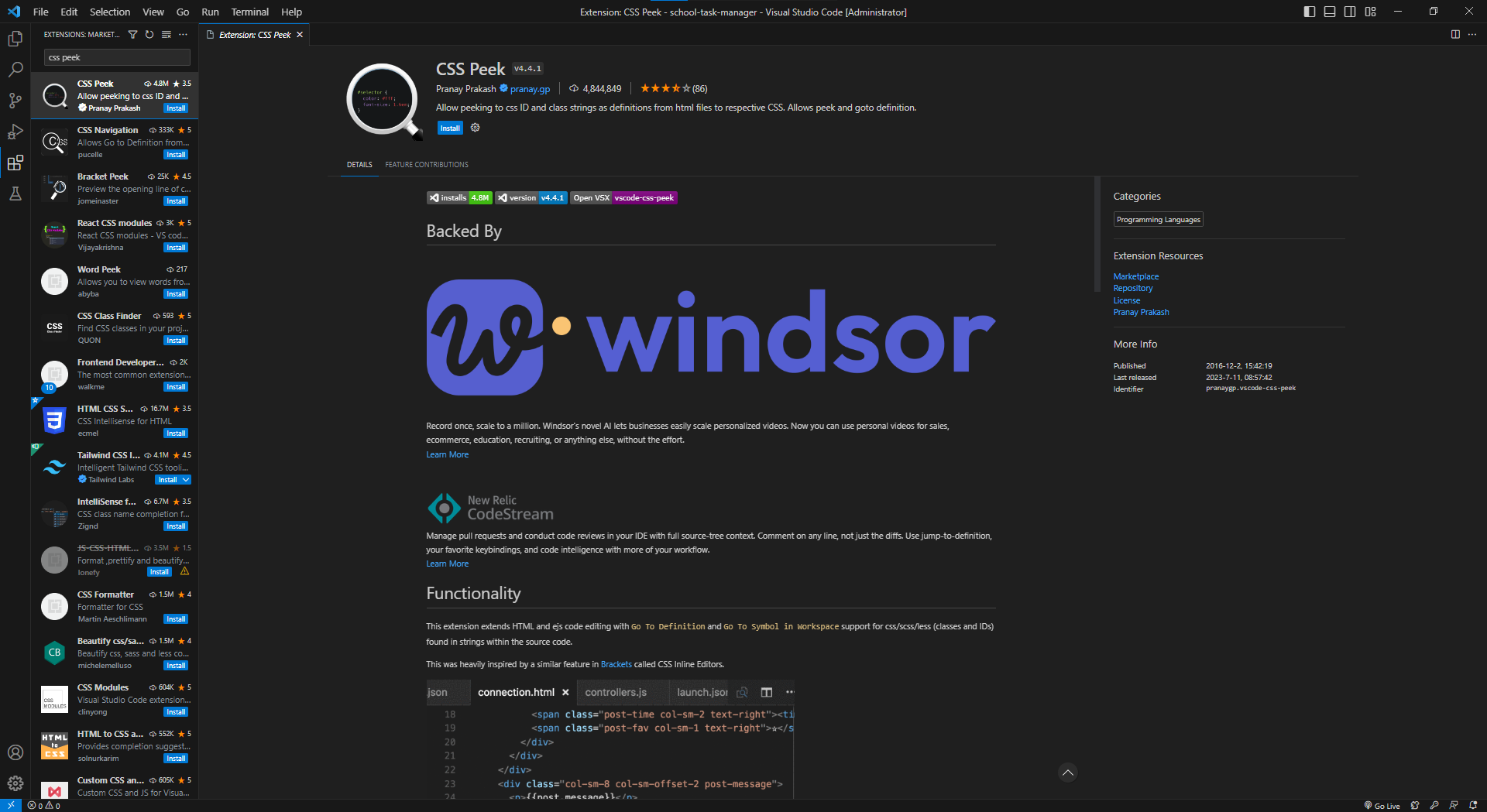Open the Accounts menu icon
Screen dimensions: 1487x812
pyautogui.click(x=15, y=752)
